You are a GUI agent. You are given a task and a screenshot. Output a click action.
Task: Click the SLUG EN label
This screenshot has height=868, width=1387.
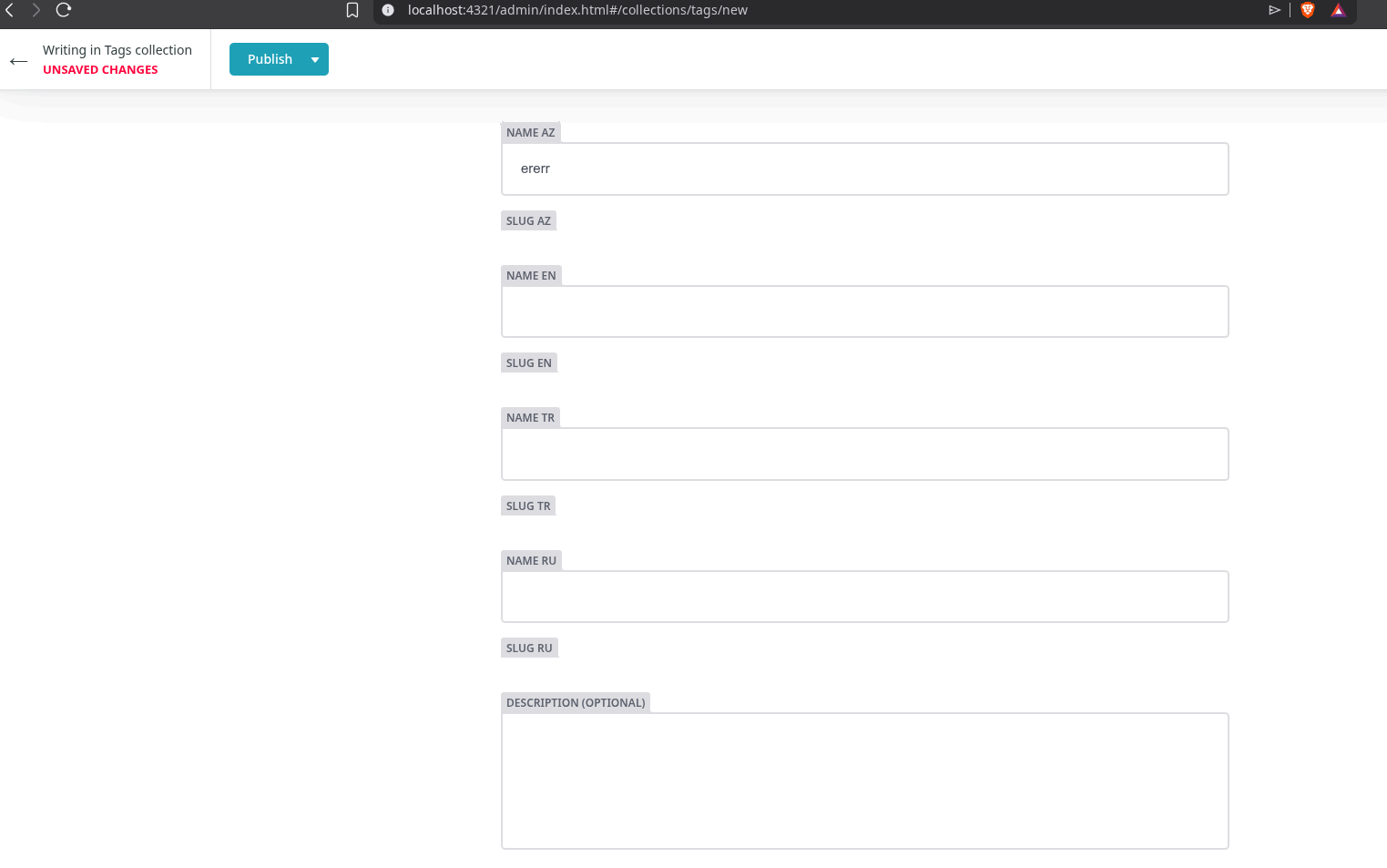529,363
